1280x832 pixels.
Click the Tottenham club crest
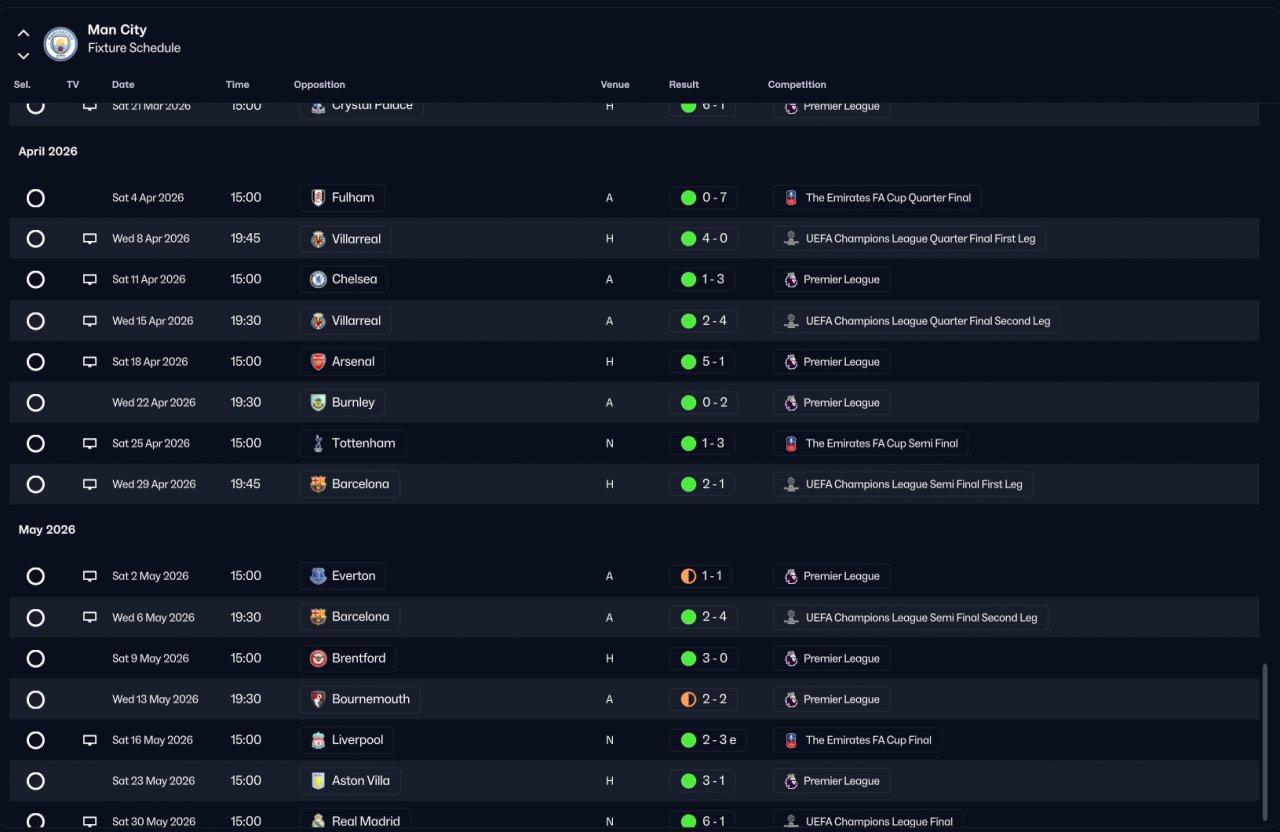click(x=318, y=444)
